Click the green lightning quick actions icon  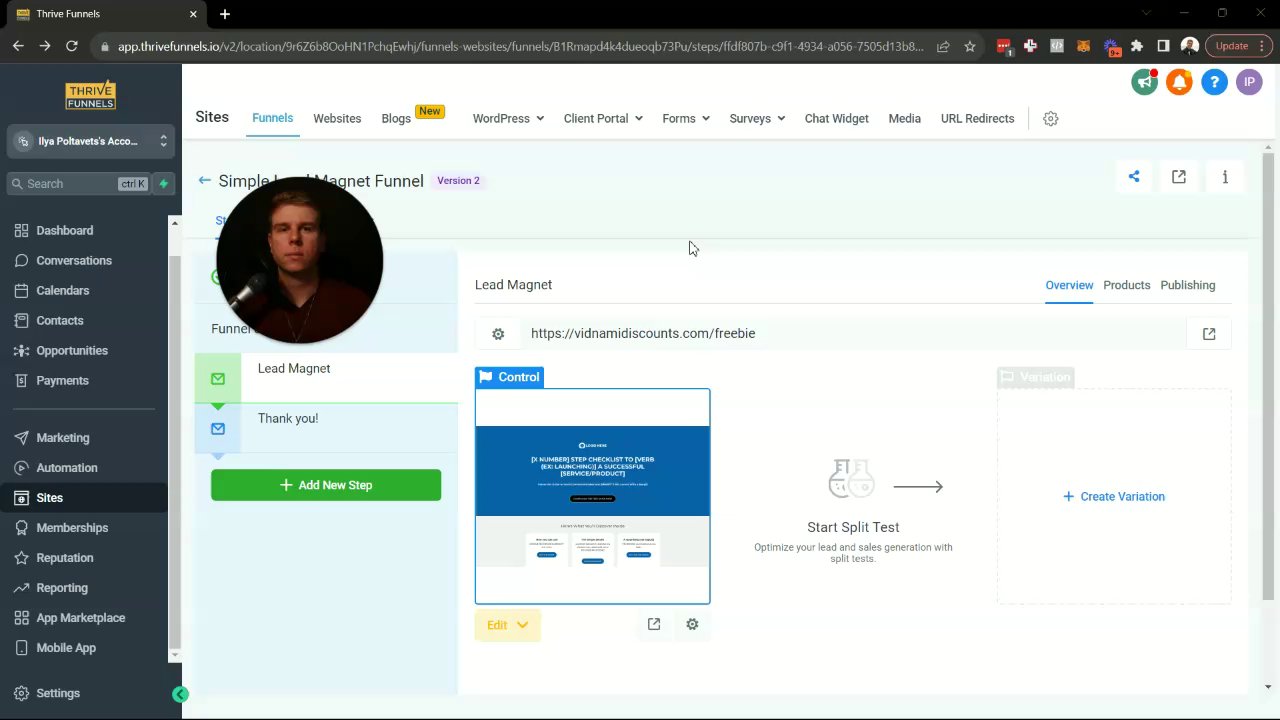(x=164, y=184)
